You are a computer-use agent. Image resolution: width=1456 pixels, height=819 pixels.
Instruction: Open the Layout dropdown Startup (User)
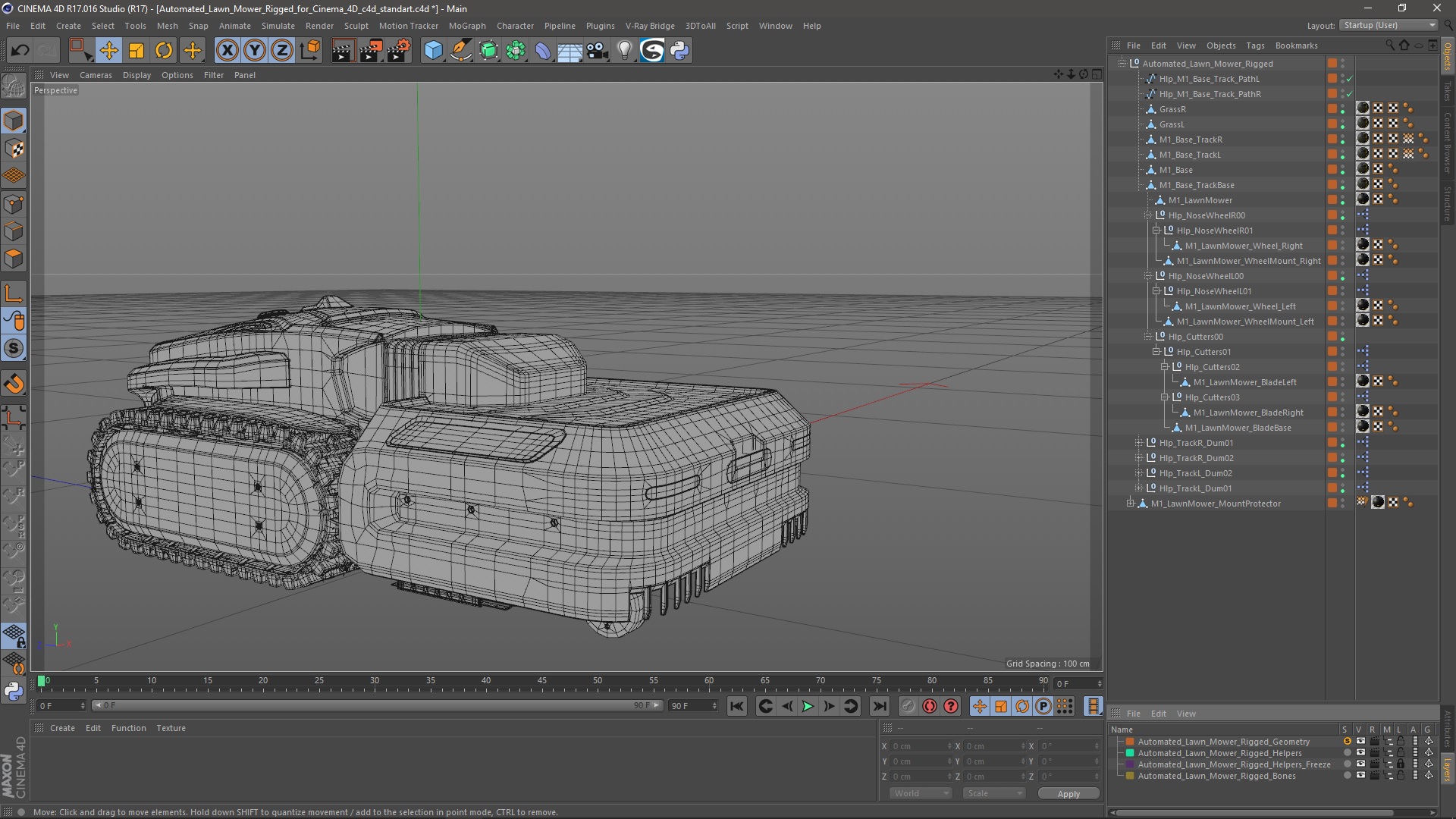click(1389, 25)
